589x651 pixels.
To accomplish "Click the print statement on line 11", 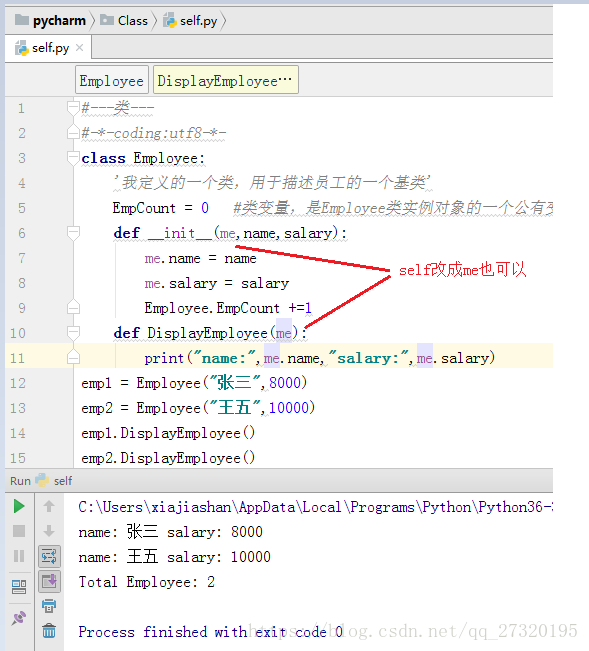I will pos(320,358).
